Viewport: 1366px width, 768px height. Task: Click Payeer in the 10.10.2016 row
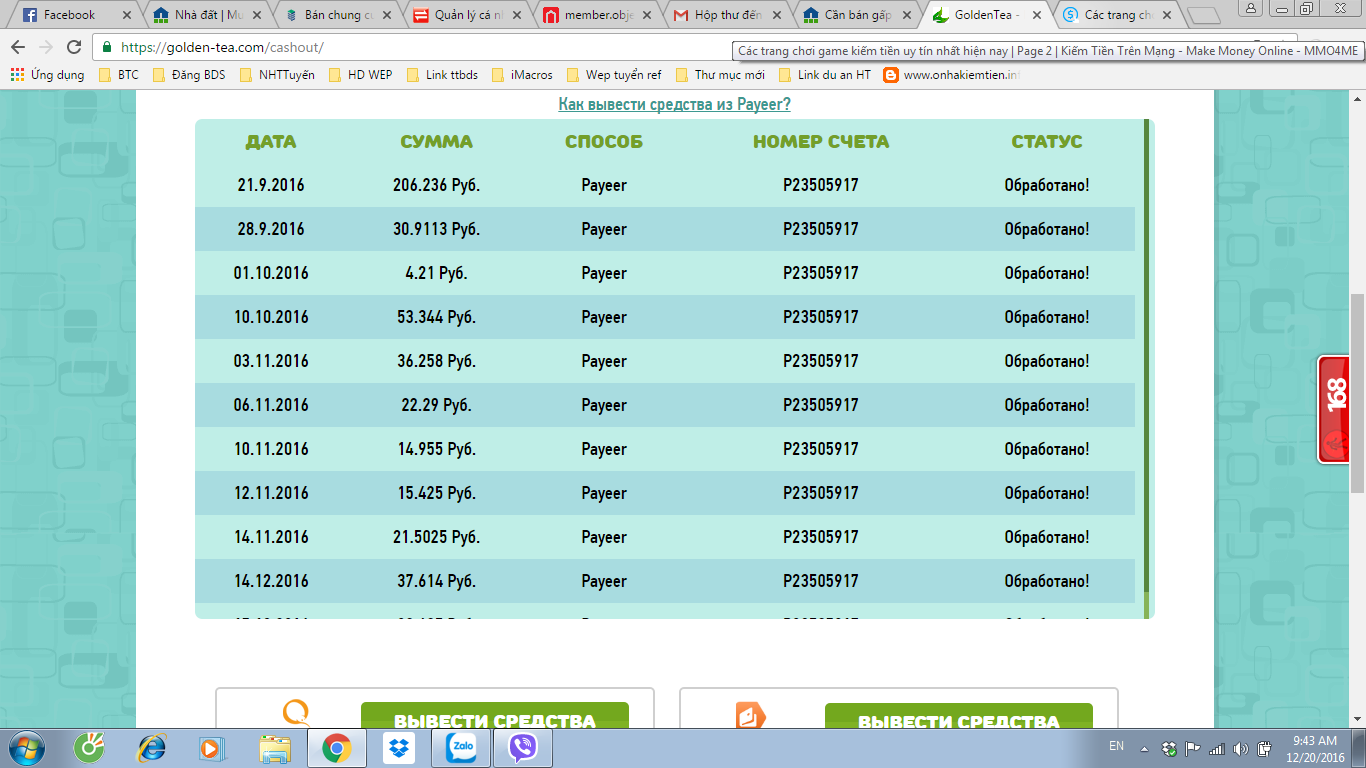[x=604, y=317]
